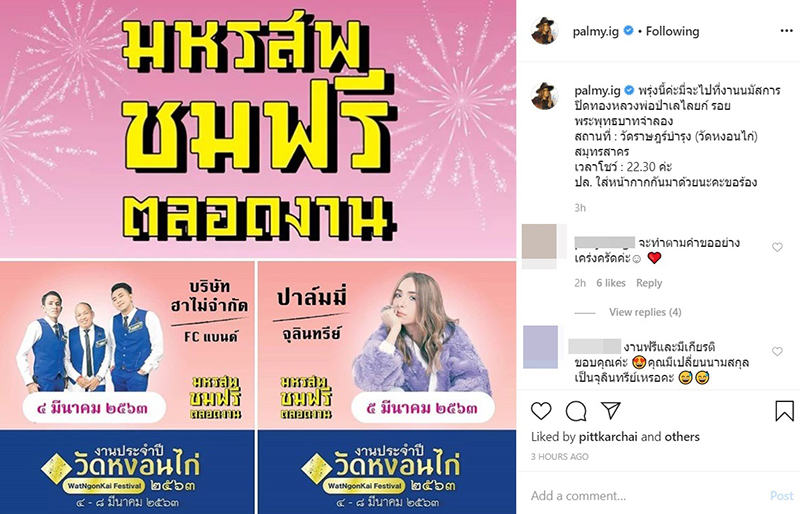Open pittkarchai profile from likes

click(608, 437)
